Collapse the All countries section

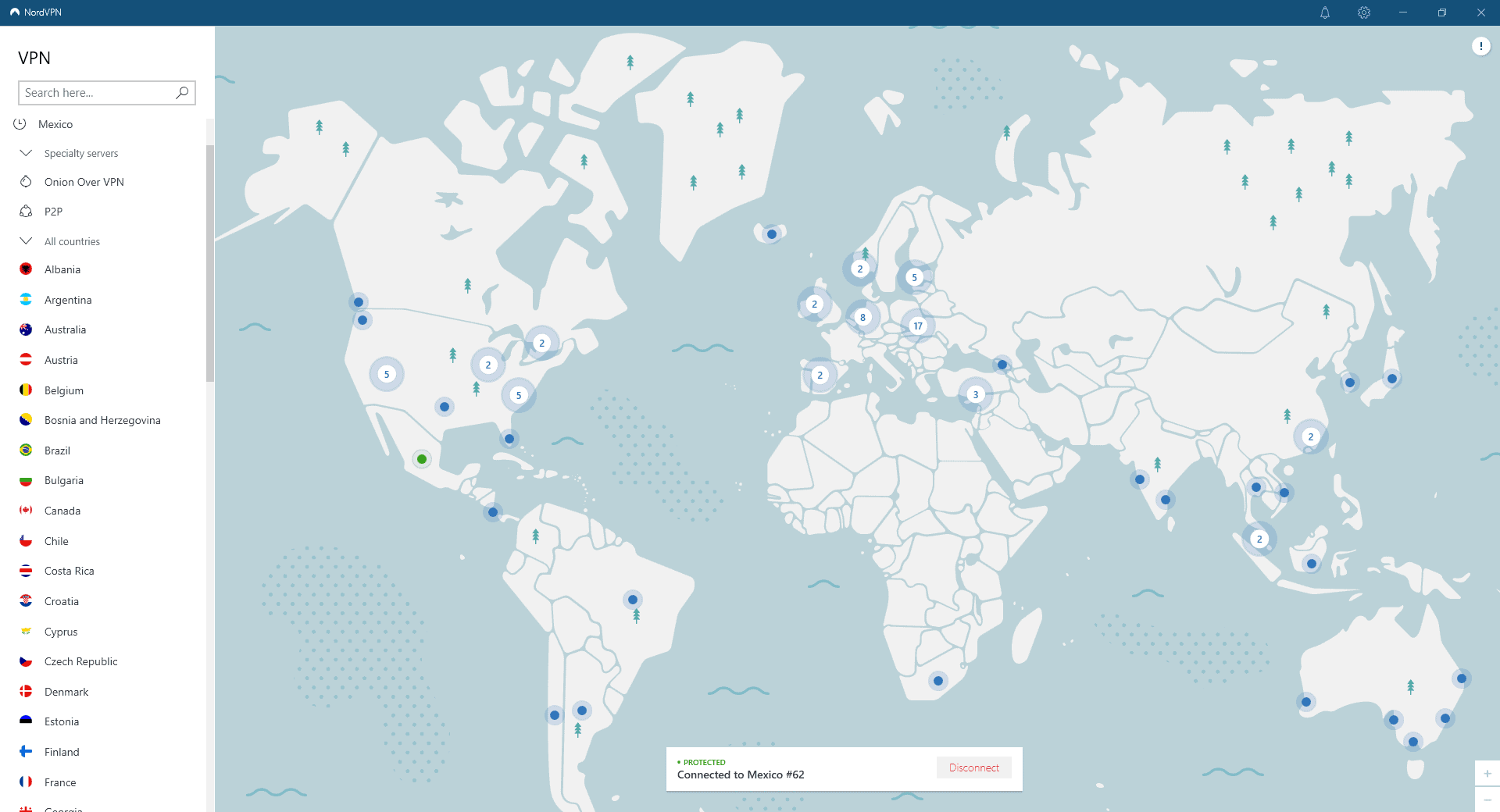[26, 240]
